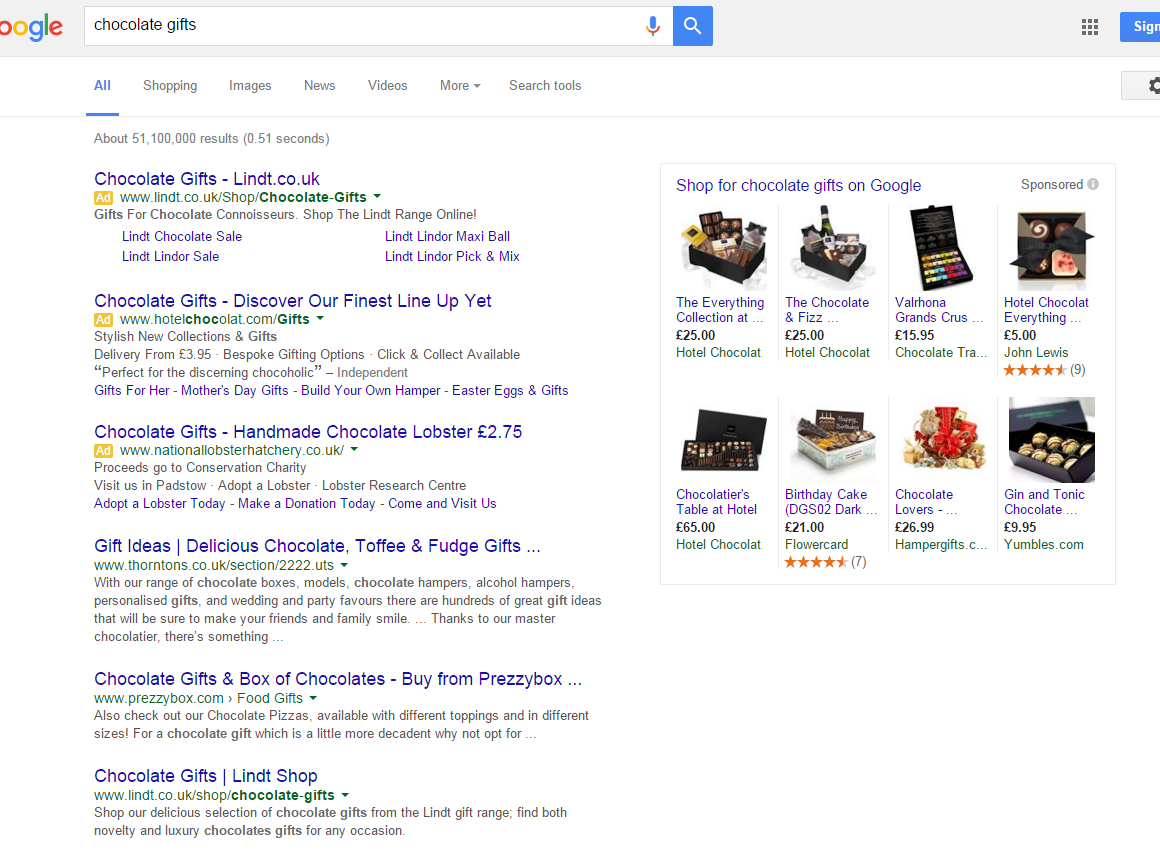This screenshot has height=854, width=1160.
Task: Switch to the Images tab
Action: [x=250, y=86]
